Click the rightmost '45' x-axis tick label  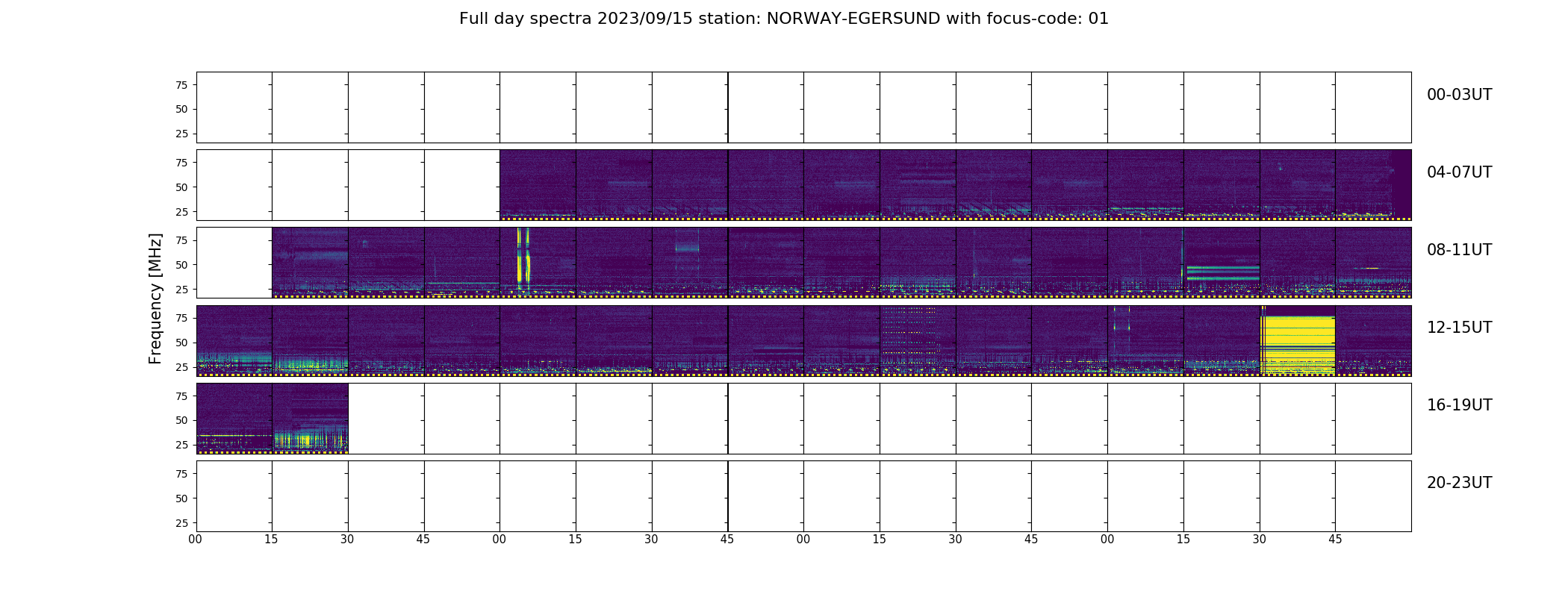(x=1335, y=540)
